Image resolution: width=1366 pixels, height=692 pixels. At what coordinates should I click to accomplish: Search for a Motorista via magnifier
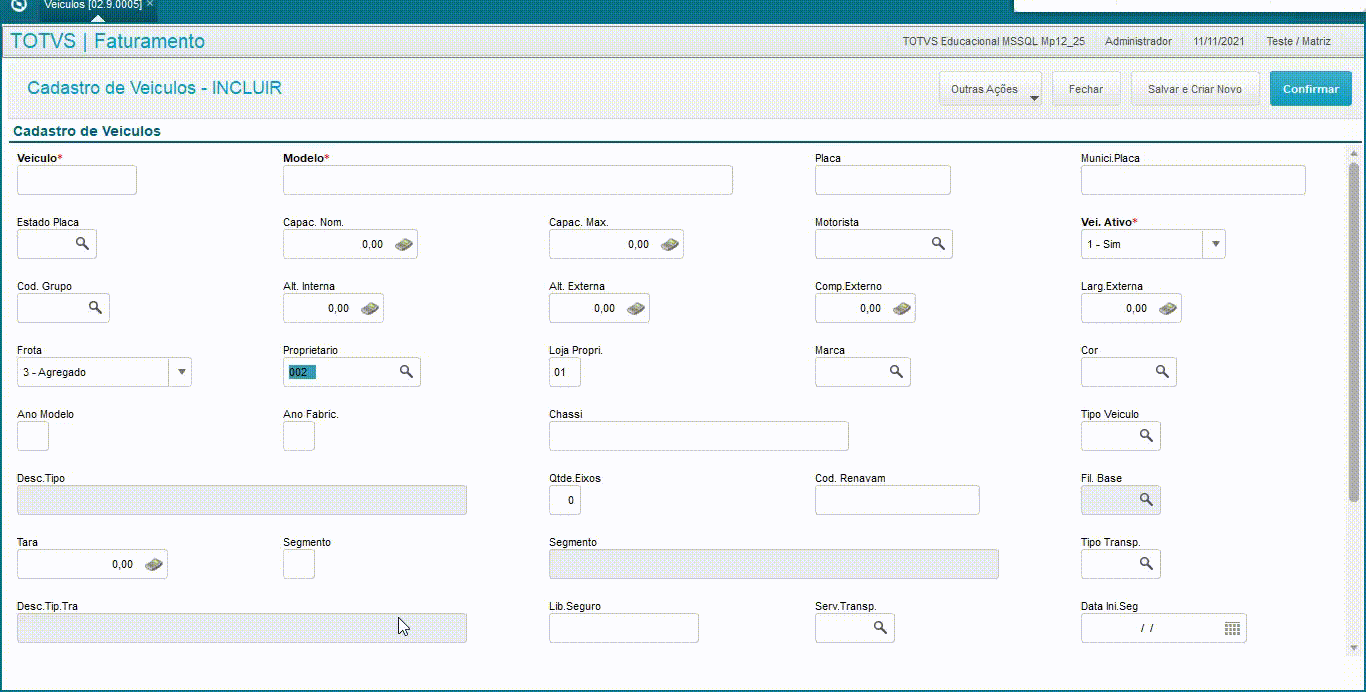(938, 243)
